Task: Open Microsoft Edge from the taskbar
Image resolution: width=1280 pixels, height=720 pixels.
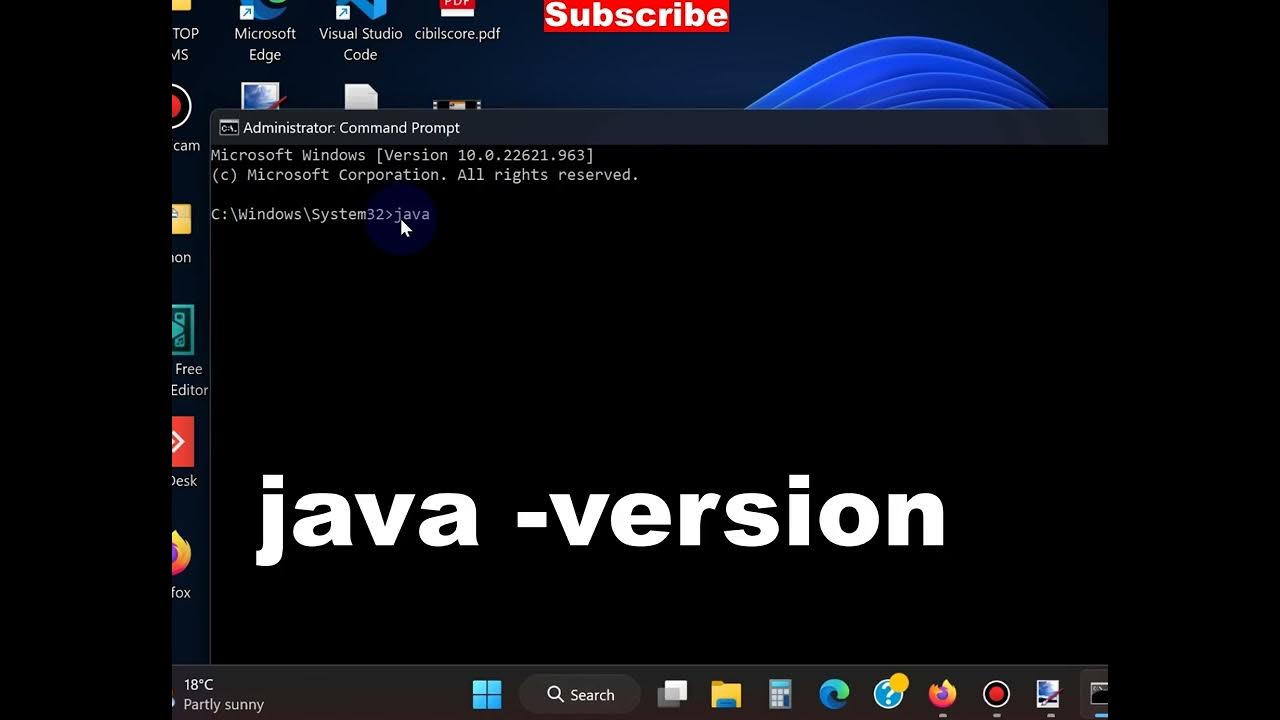Action: [x=834, y=694]
